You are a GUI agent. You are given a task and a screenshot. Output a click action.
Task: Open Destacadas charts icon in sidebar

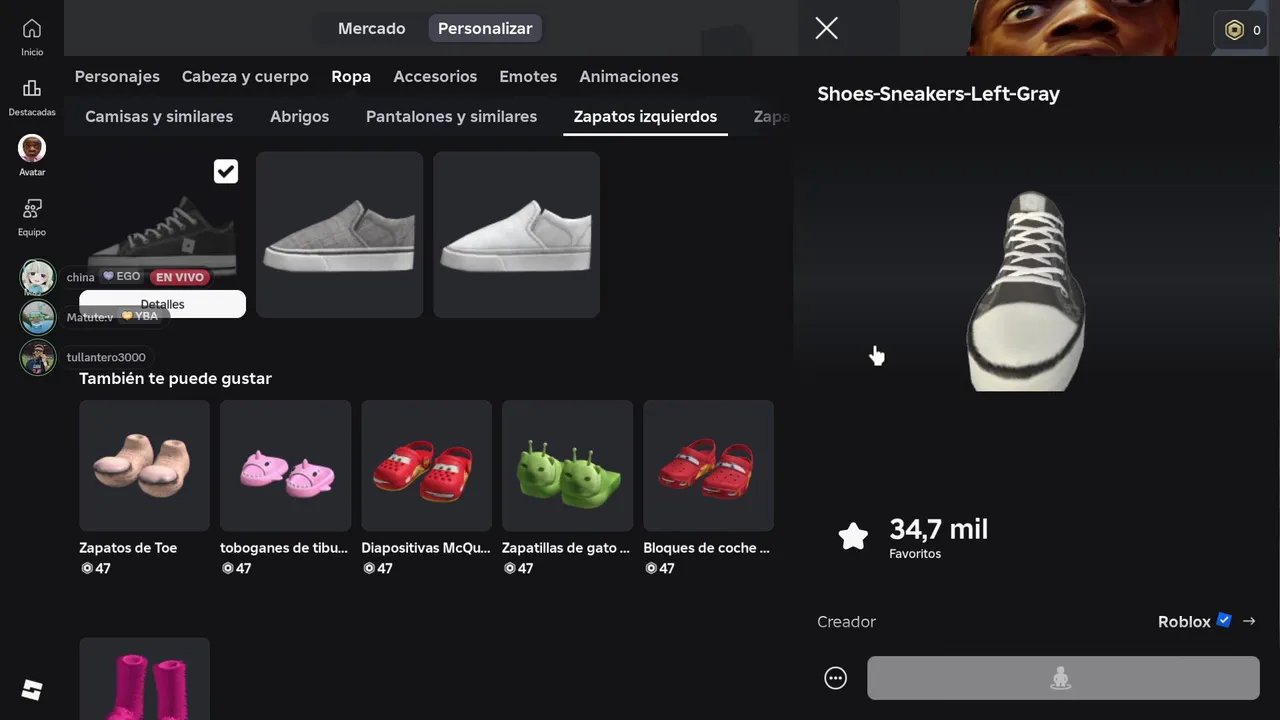click(32, 89)
